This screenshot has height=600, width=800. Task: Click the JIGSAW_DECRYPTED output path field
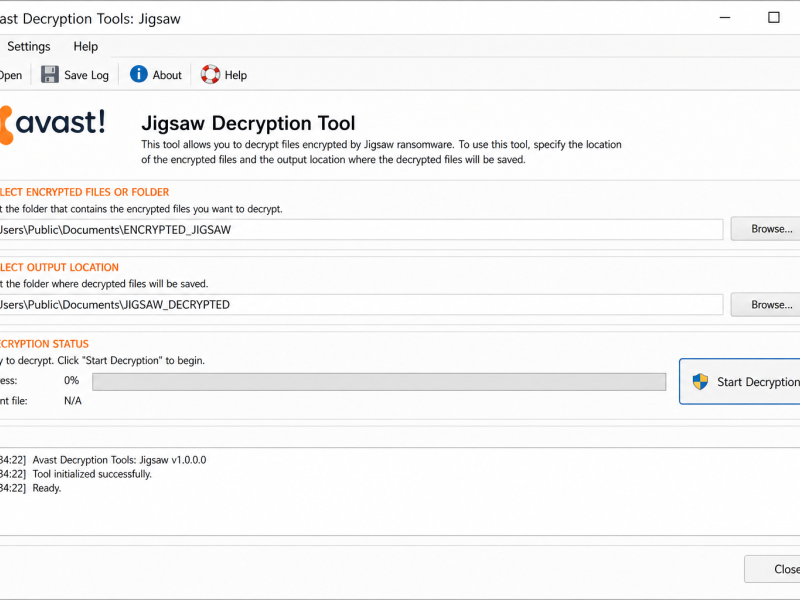tap(361, 305)
